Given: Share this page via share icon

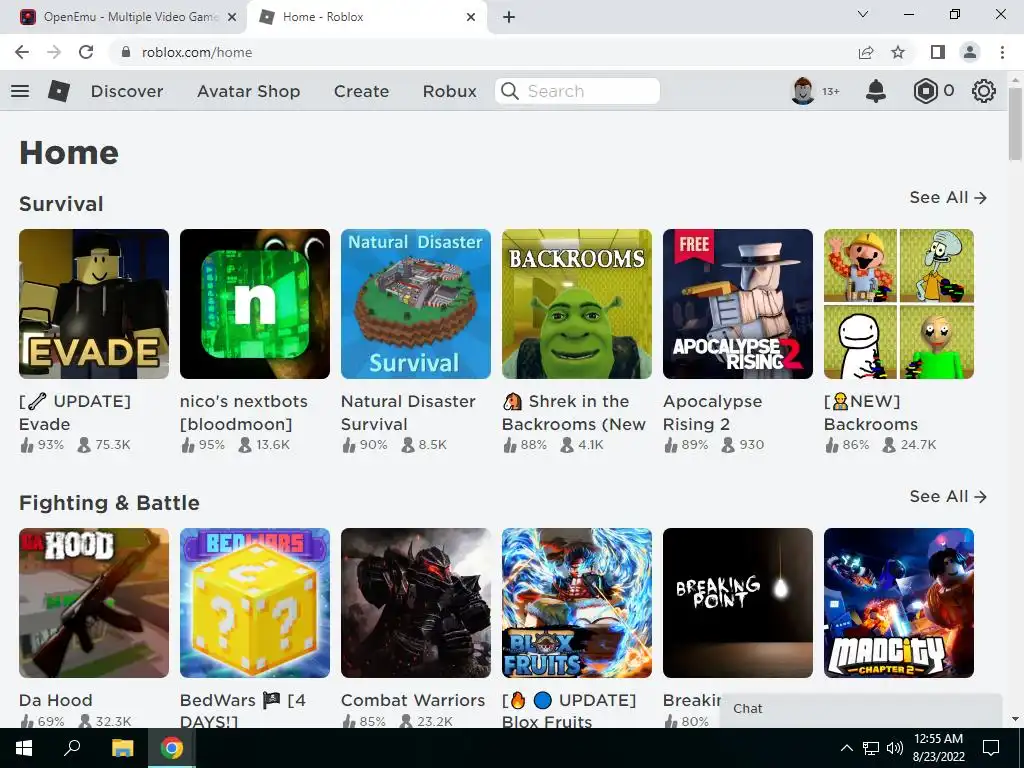Looking at the screenshot, I should pos(866,52).
